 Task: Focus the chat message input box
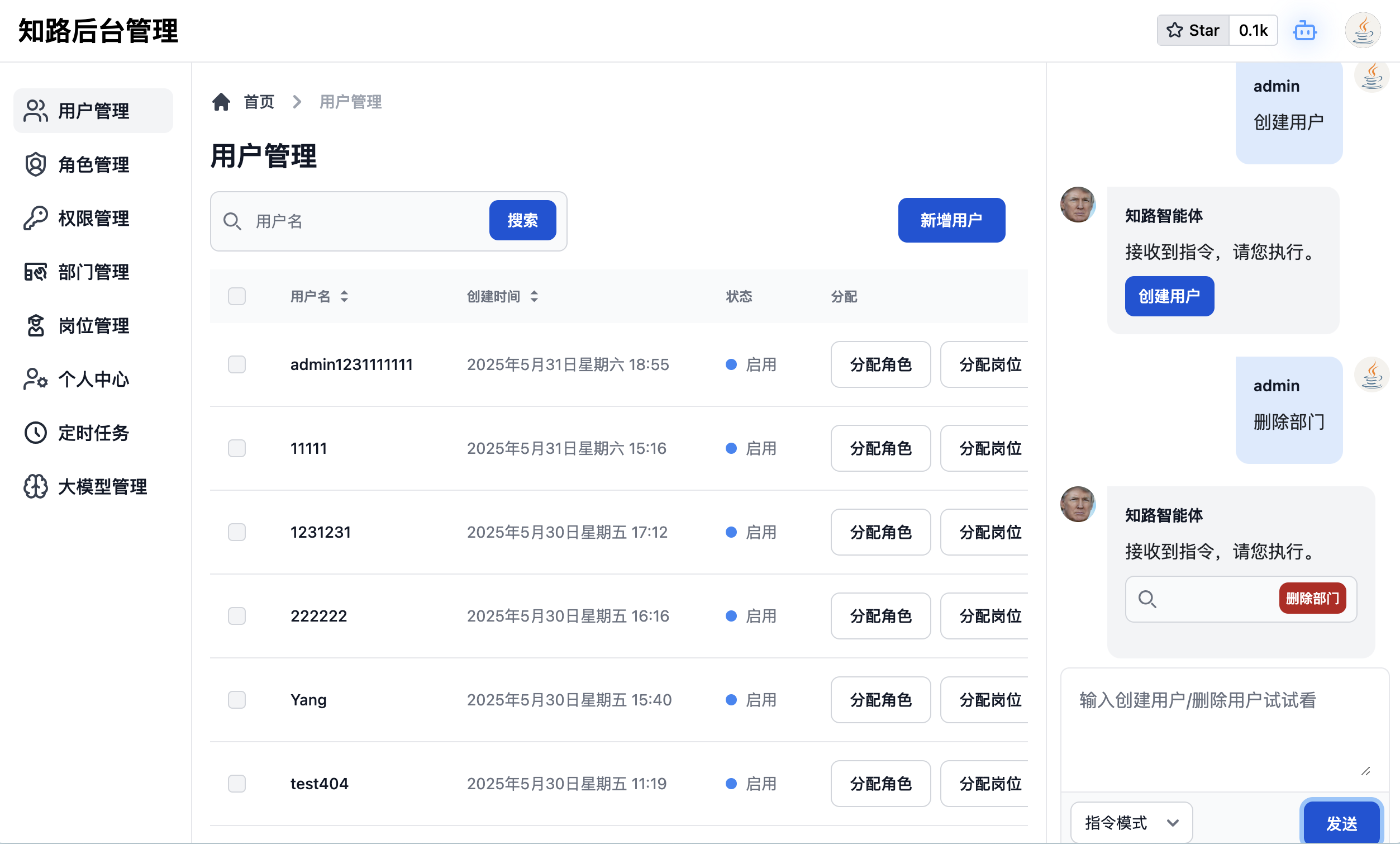pos(1224,729)
